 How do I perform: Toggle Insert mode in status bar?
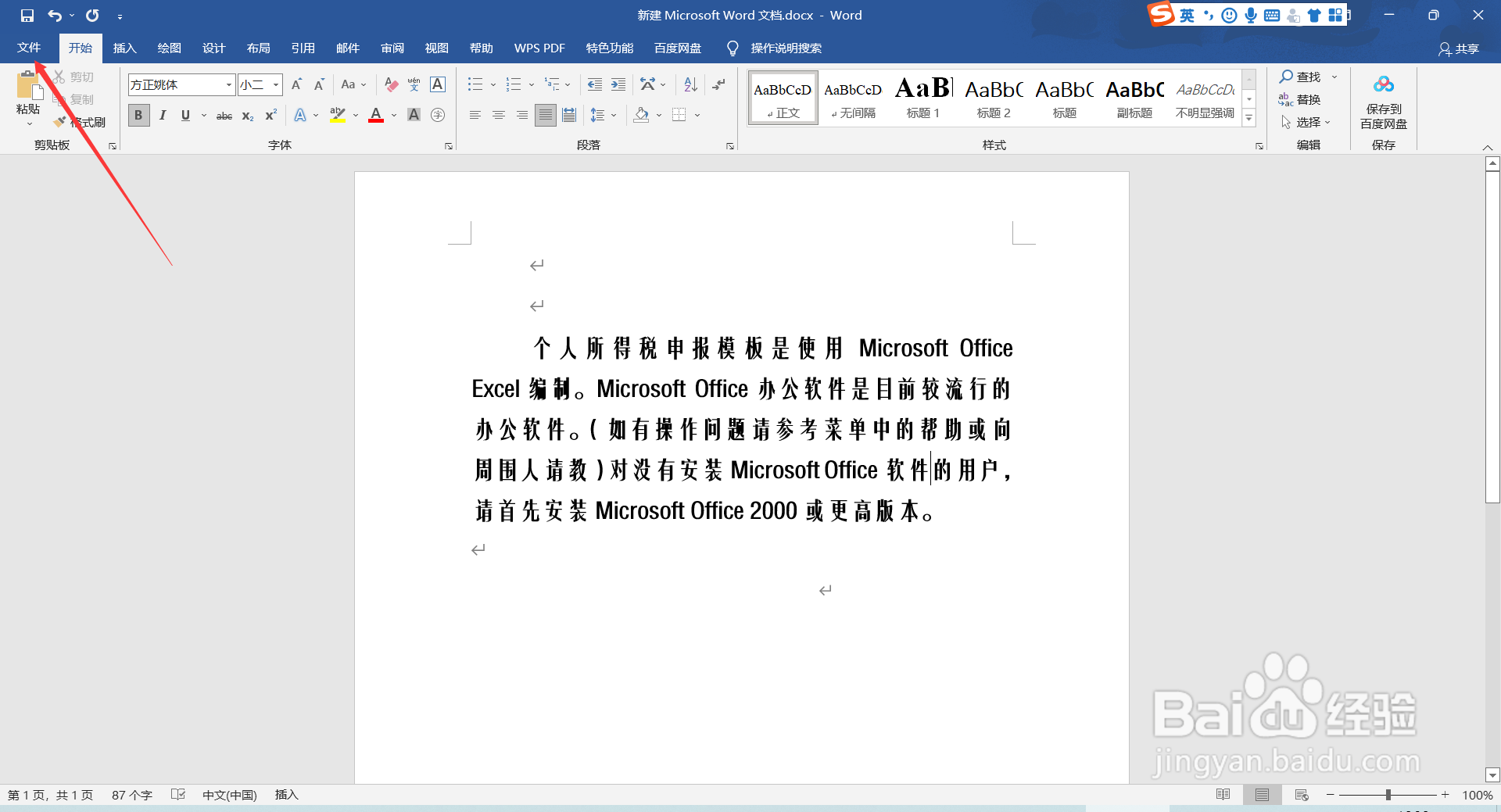[287, 795]
